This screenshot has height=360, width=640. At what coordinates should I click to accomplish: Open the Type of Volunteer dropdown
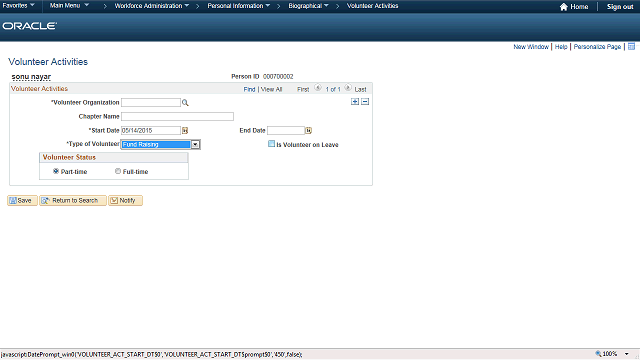point(196,144)
